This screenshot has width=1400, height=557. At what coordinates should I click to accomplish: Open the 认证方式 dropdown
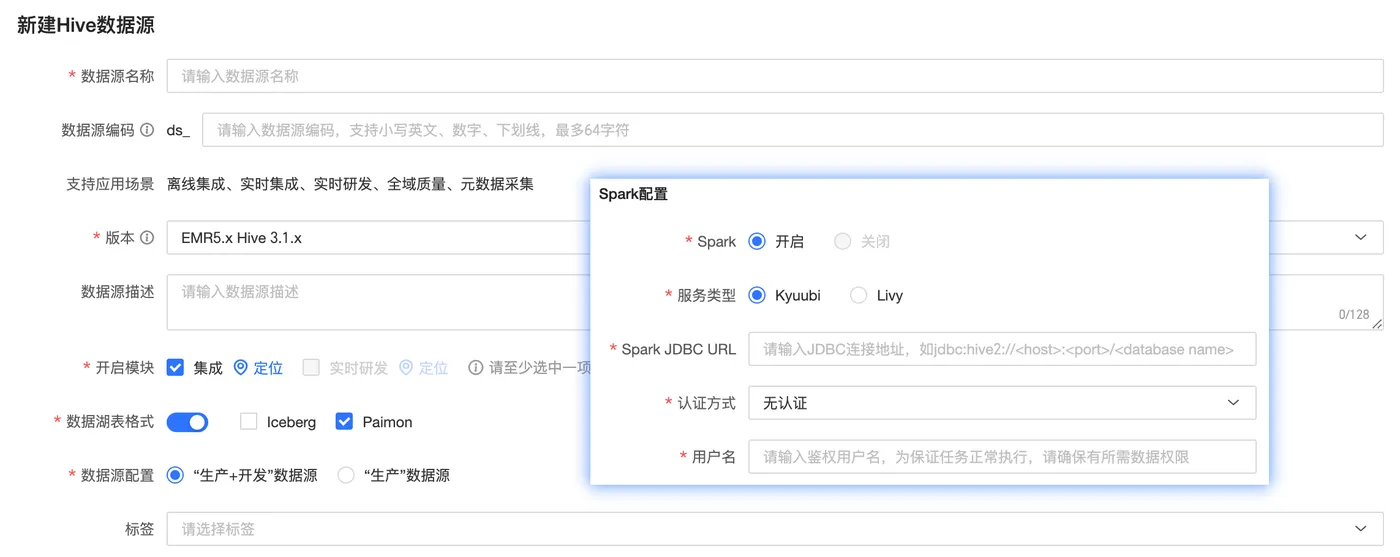tap(1001, 403)
